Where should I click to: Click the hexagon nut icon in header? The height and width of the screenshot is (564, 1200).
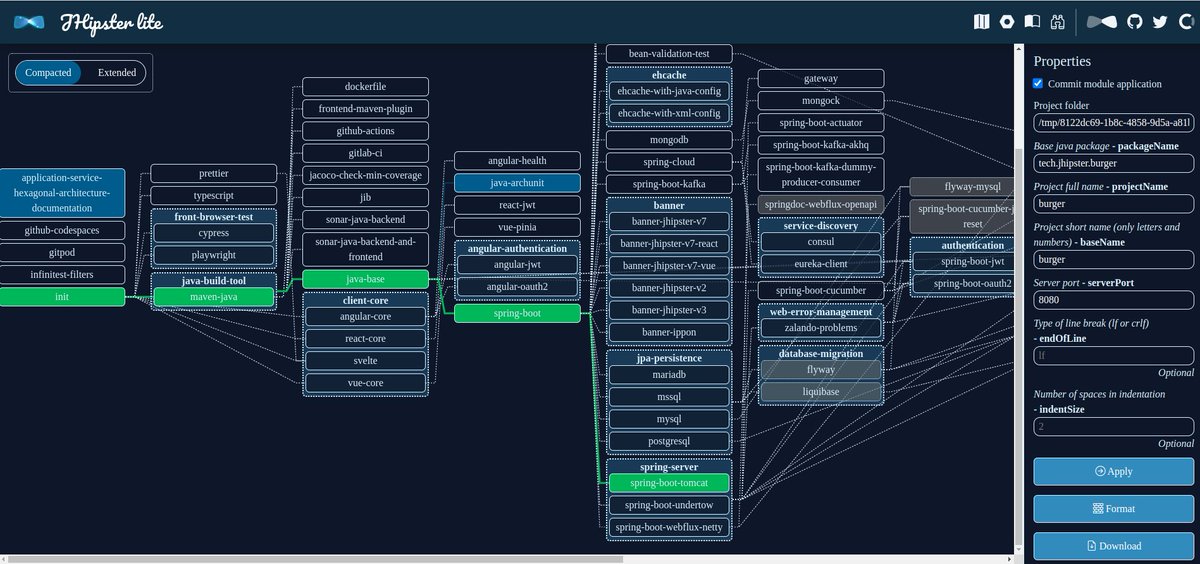(1007, 21)
